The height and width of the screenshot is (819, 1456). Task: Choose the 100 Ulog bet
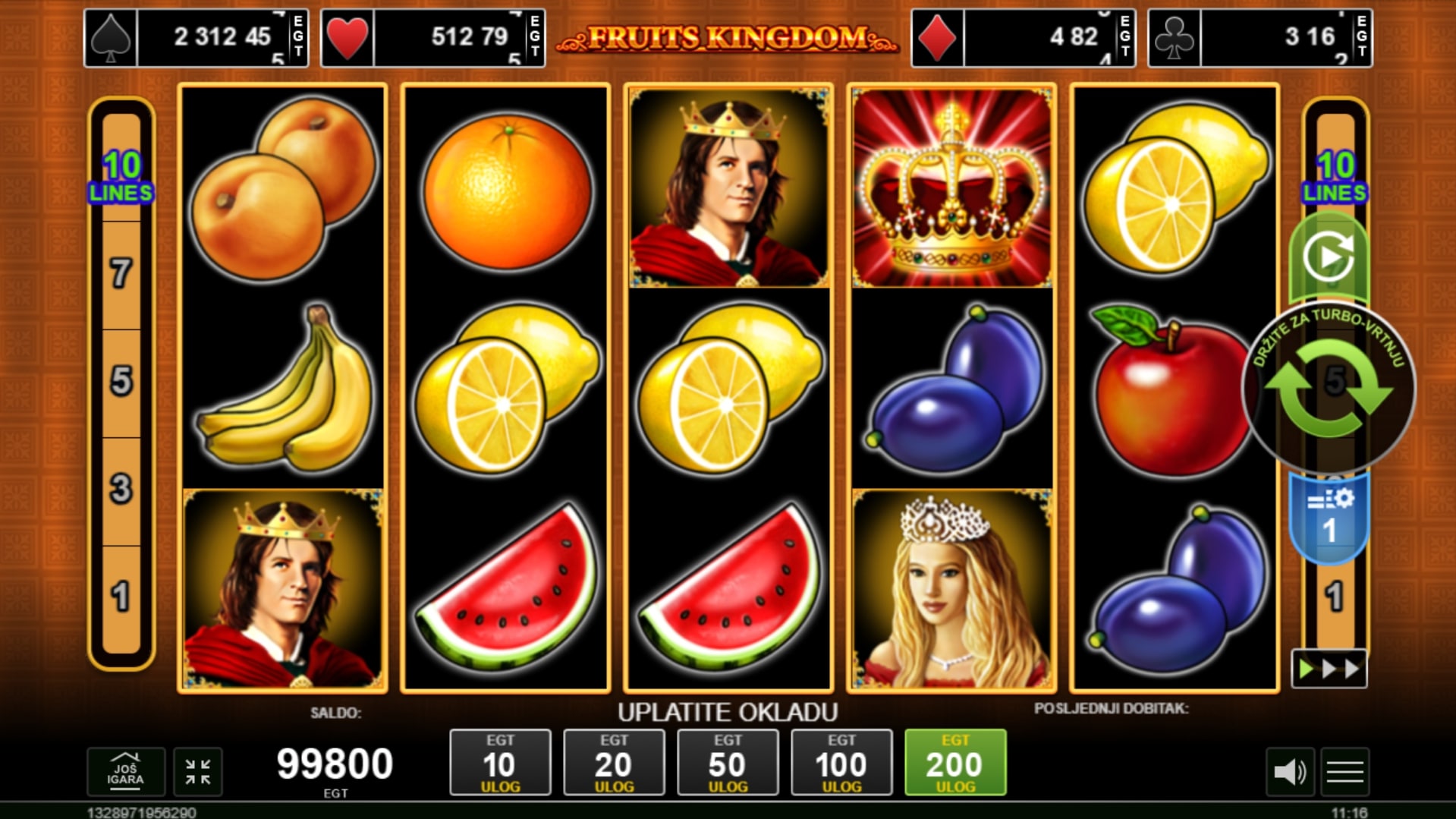(841, 762)
